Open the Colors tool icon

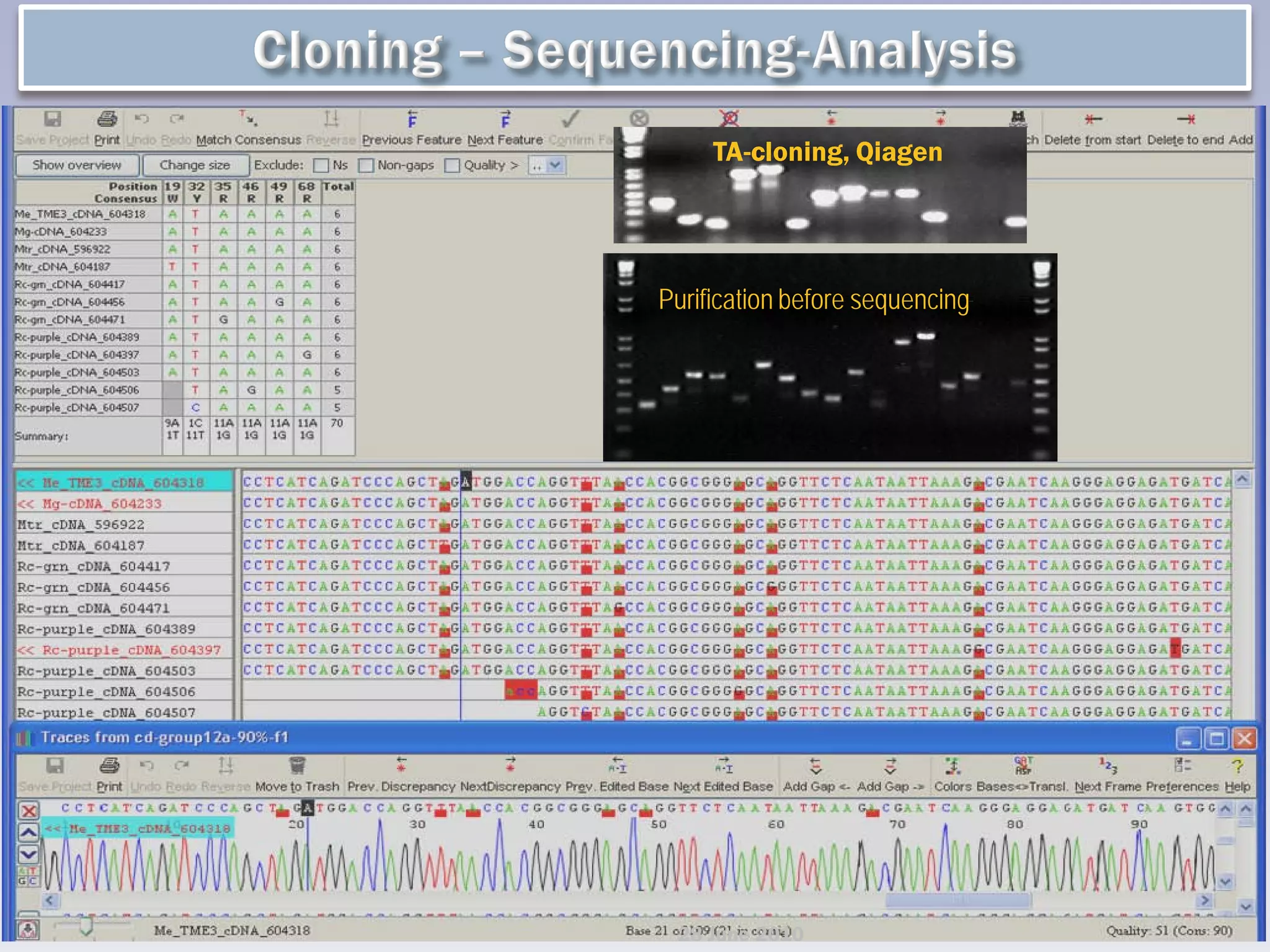[x=952, y=765]
